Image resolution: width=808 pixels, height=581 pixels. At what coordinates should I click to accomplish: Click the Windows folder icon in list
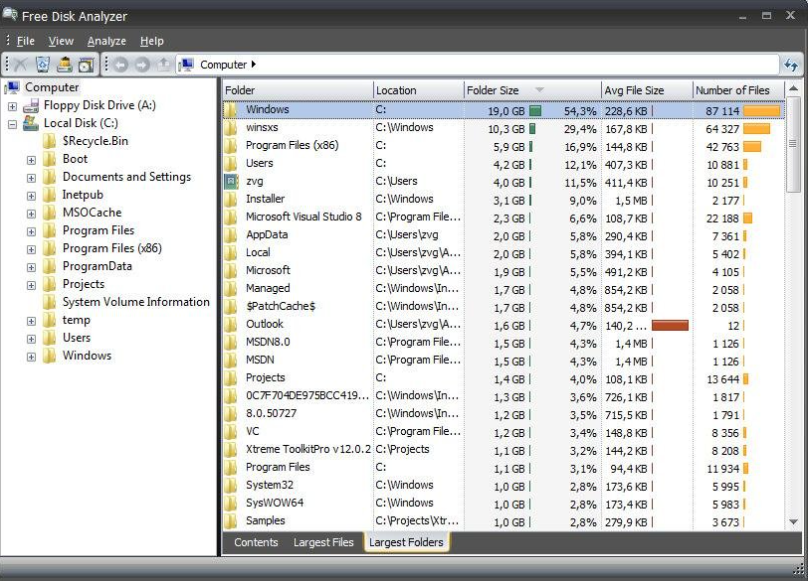[231, 110]
